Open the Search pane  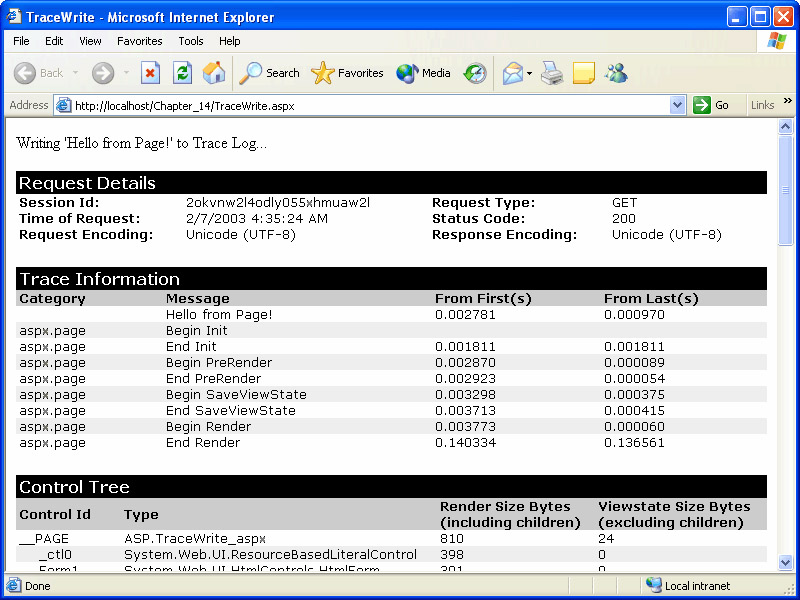pos(270,73)
